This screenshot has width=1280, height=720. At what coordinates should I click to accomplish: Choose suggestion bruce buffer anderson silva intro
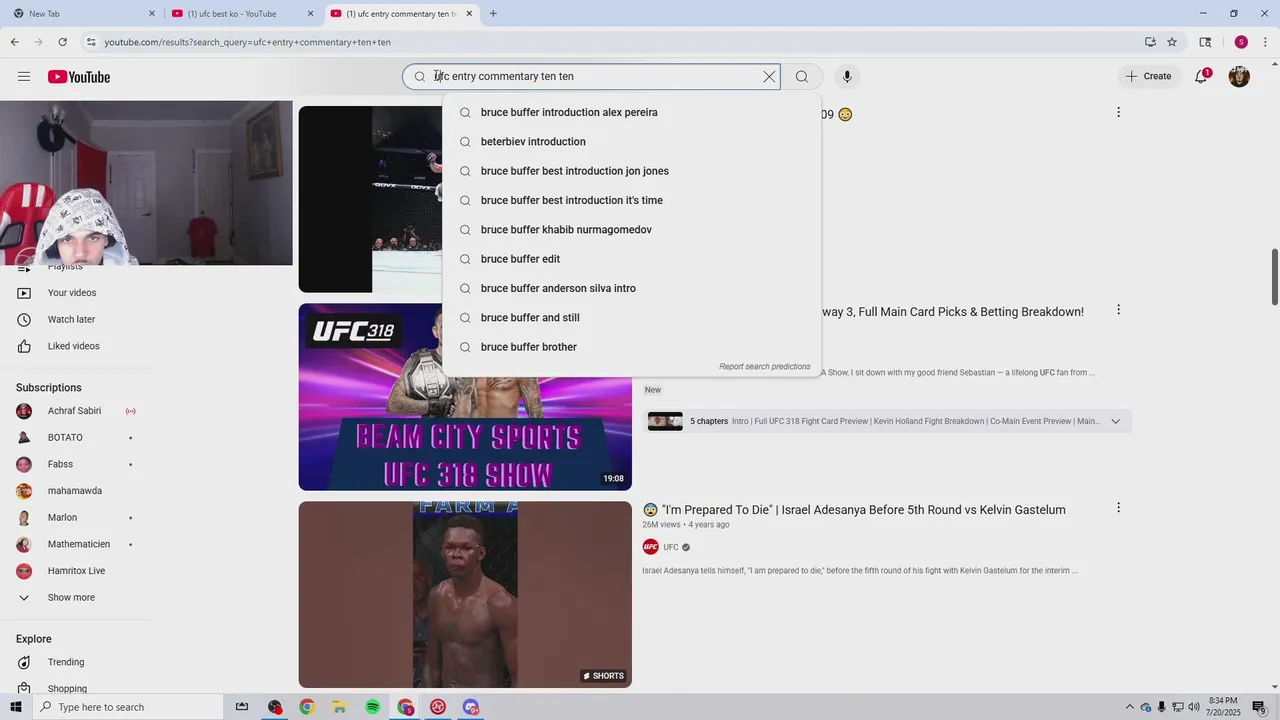click(x=632, y=288)
